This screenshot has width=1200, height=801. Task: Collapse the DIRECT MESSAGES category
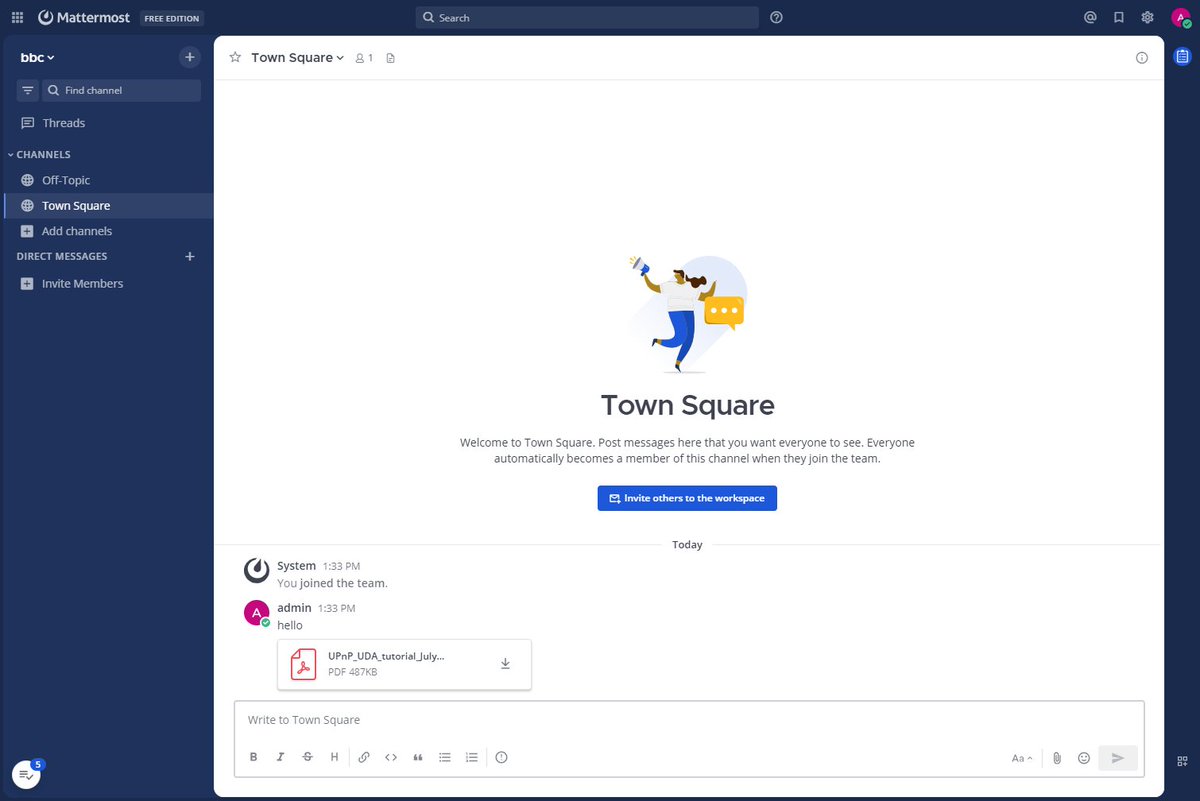coord(62,257)
